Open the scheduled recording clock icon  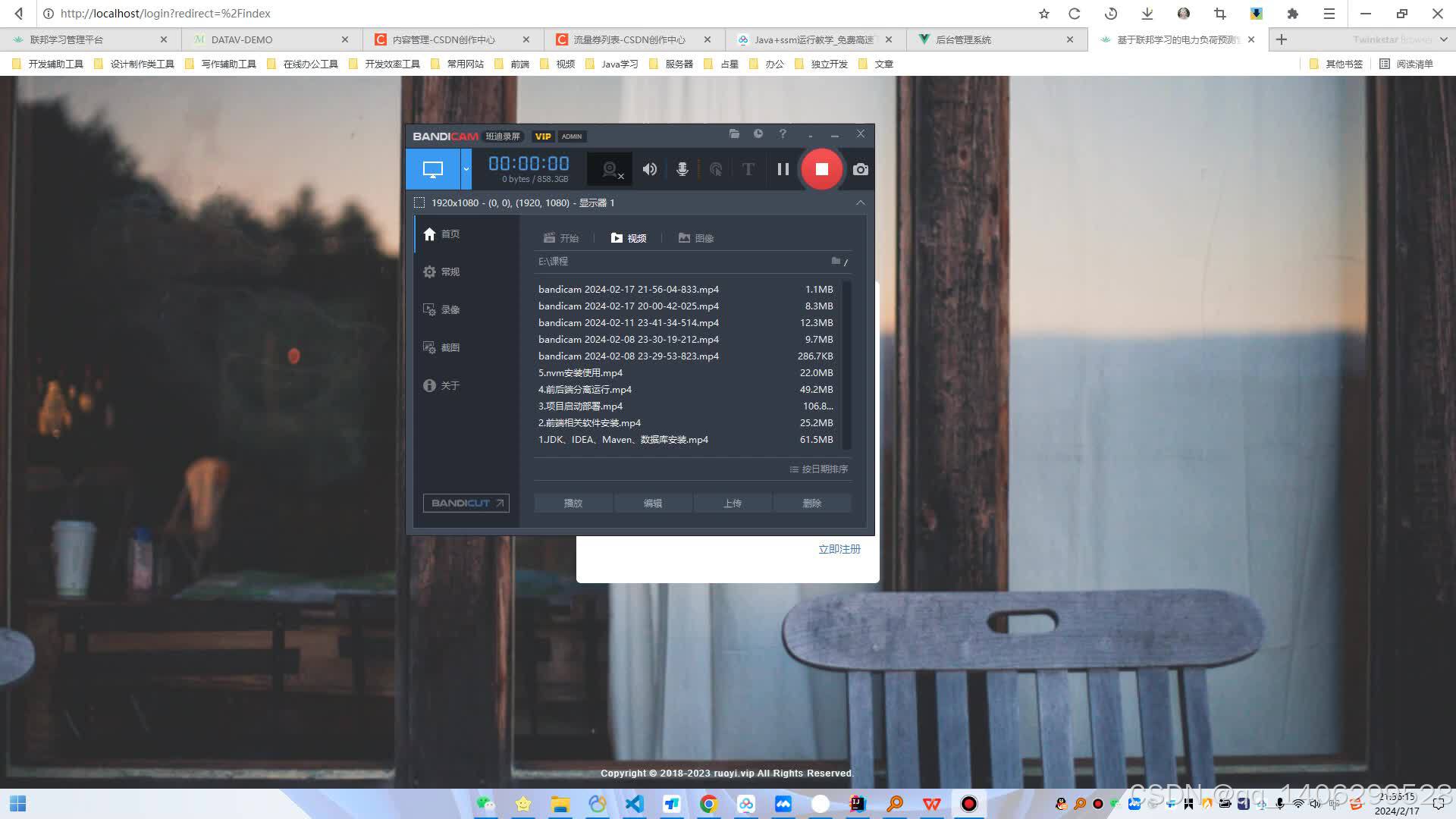(758, 134)
